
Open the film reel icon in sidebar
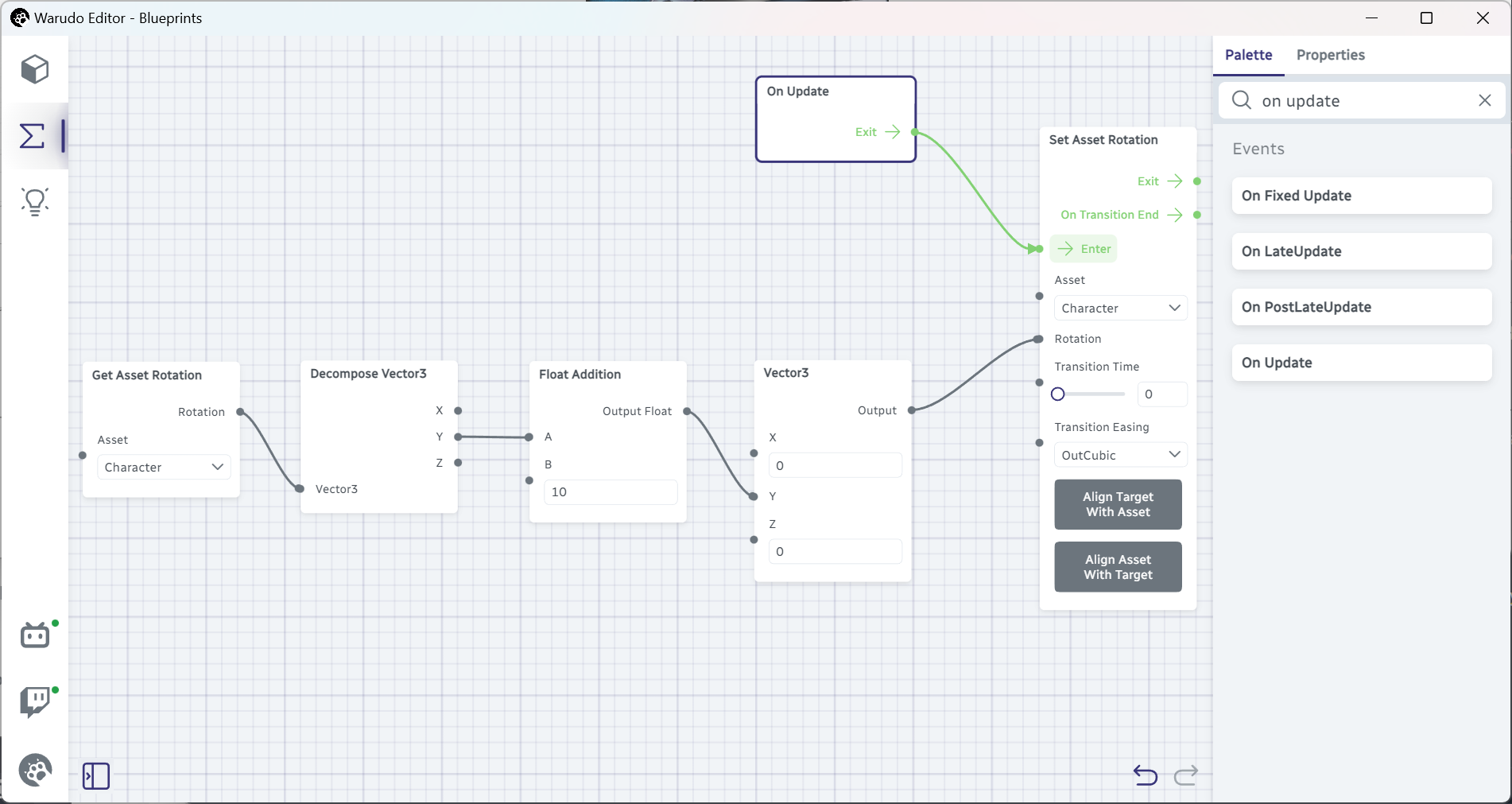coord(35,770)
